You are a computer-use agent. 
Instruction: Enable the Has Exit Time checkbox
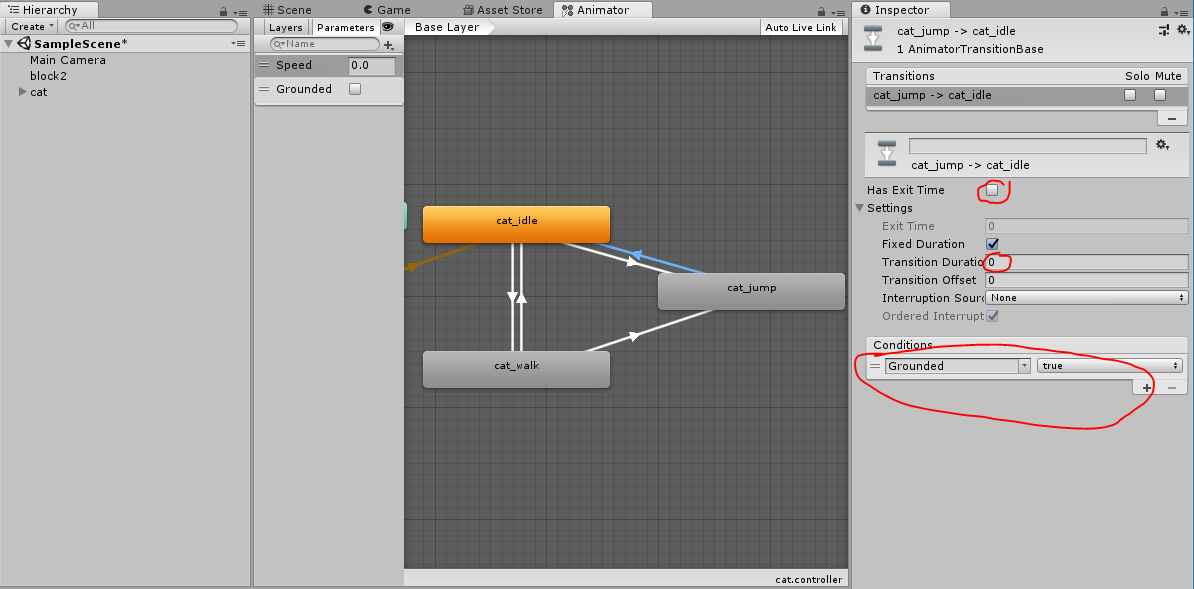click(x=991, y=190)
